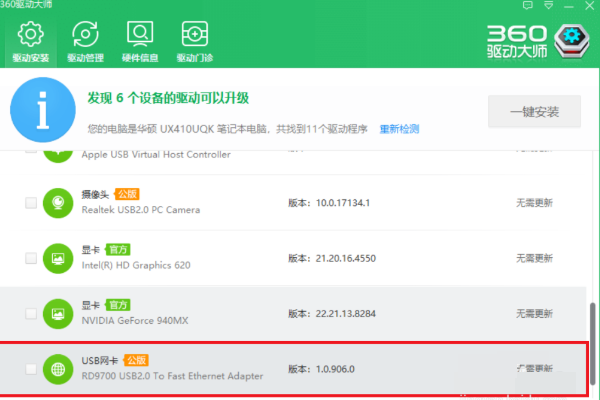
Task: Click the Apple USB Virtual Host Controller name
Action: [x=156, y=155]
